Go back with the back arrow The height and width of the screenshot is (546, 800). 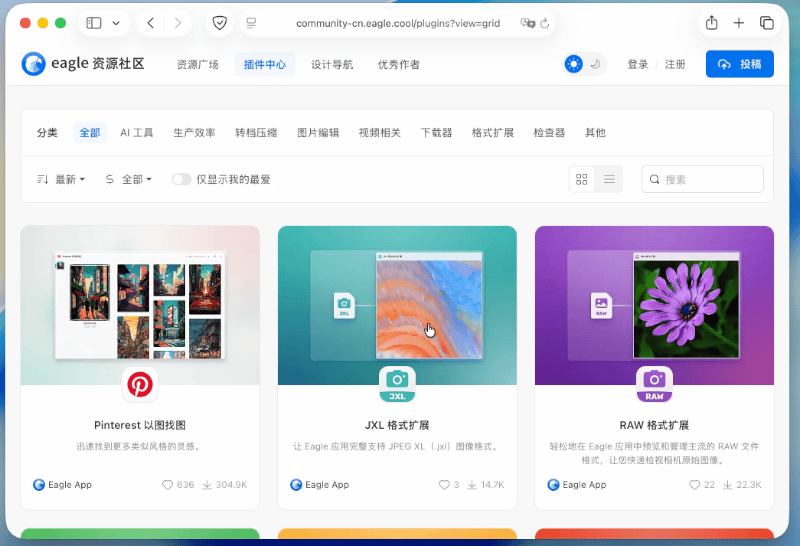(x=151, y=23)
